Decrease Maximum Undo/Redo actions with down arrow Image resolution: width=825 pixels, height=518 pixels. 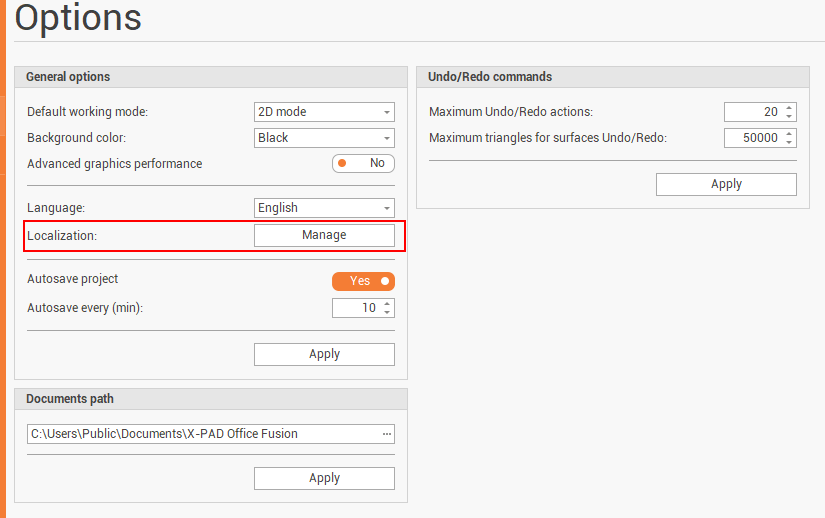(790, 117)
